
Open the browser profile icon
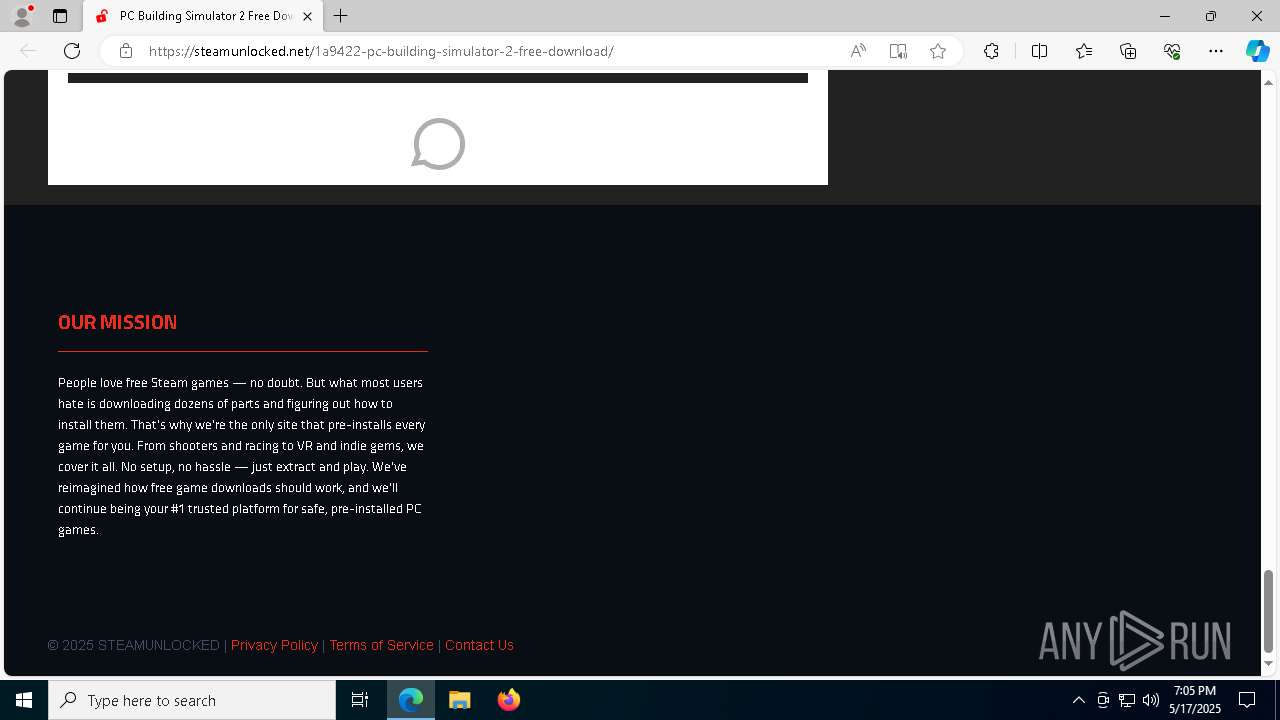tap(22, 16)
